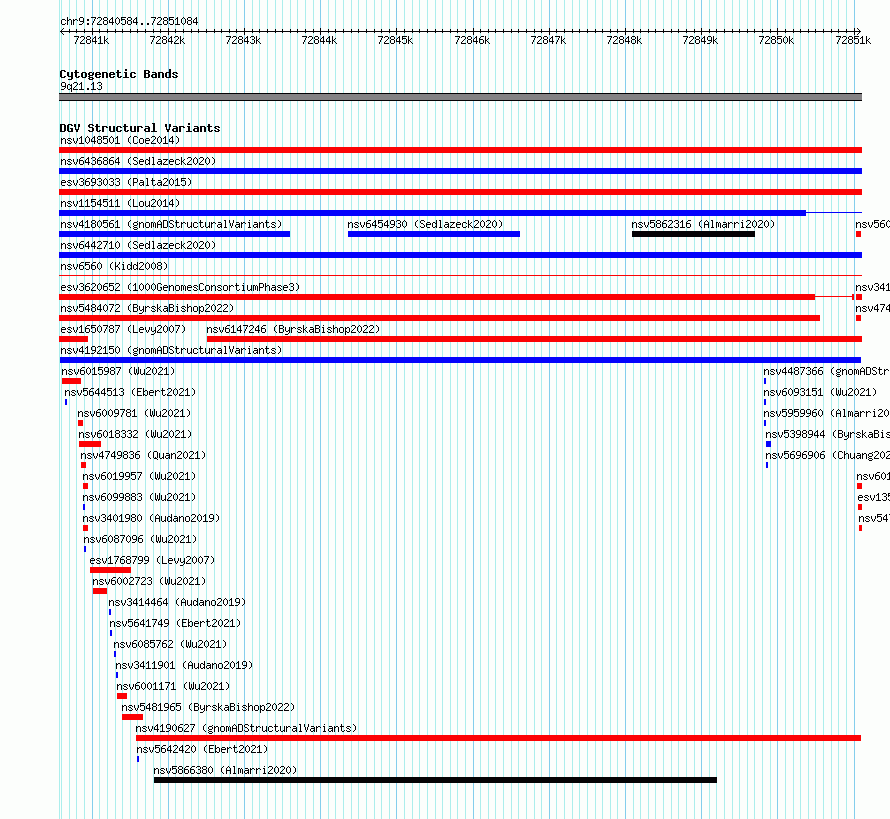
Task: Open the nsv5959960 variant label
Action: [x=826, y=413]
